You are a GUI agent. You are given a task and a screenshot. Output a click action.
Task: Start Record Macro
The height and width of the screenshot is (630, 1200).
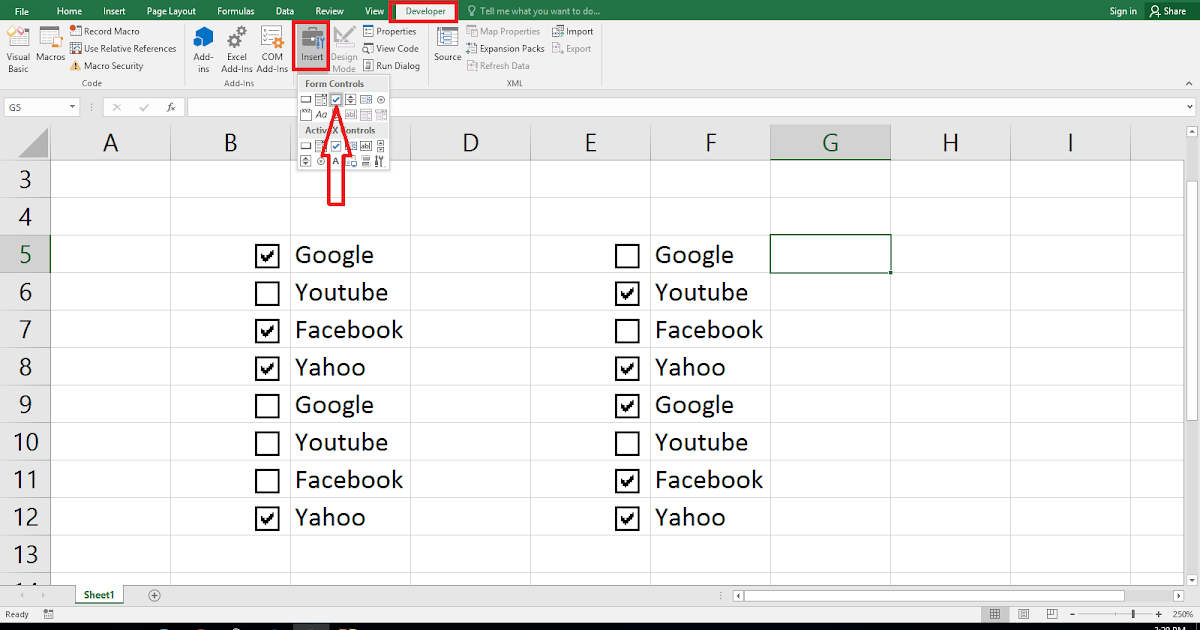tap(105, 32)
